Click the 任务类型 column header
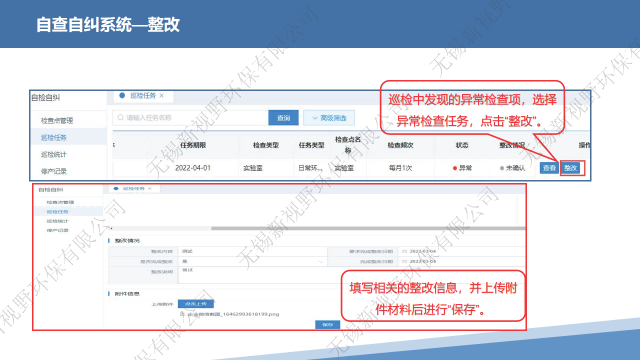Image resolution: width=640 pixels, height=360 pixels. [x=311, y=145]
